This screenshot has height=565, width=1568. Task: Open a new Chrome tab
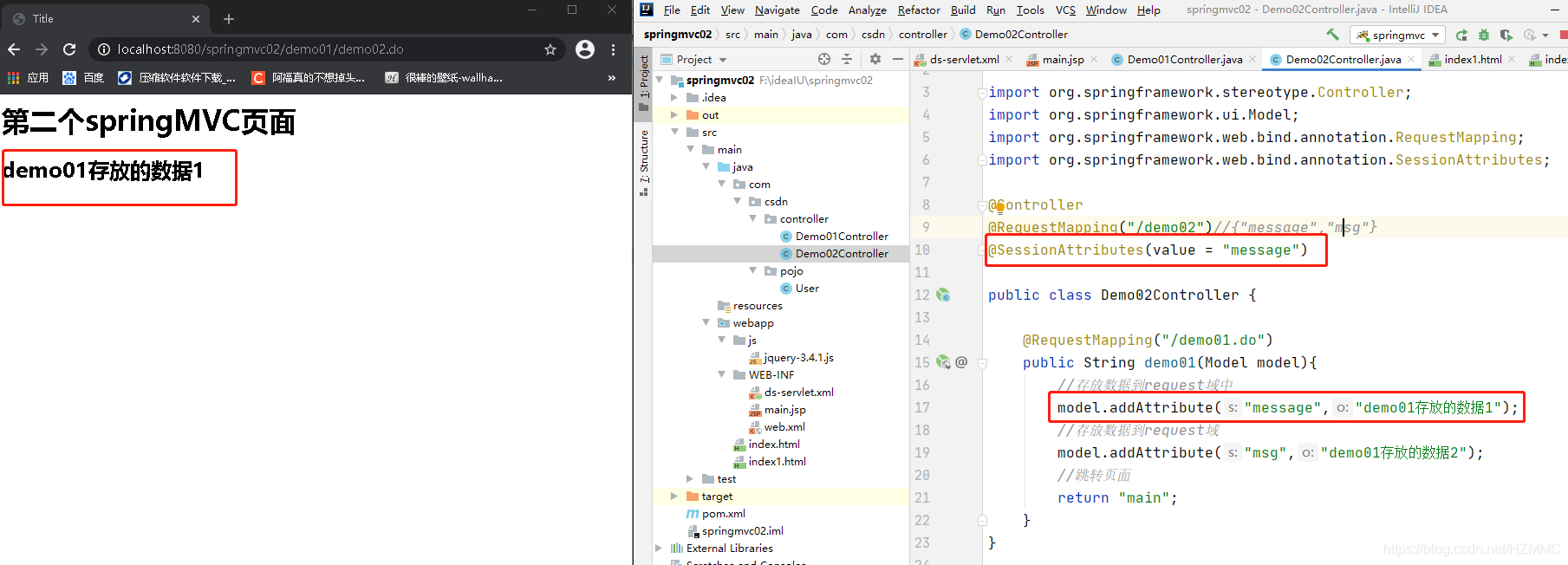coord(229,18)
